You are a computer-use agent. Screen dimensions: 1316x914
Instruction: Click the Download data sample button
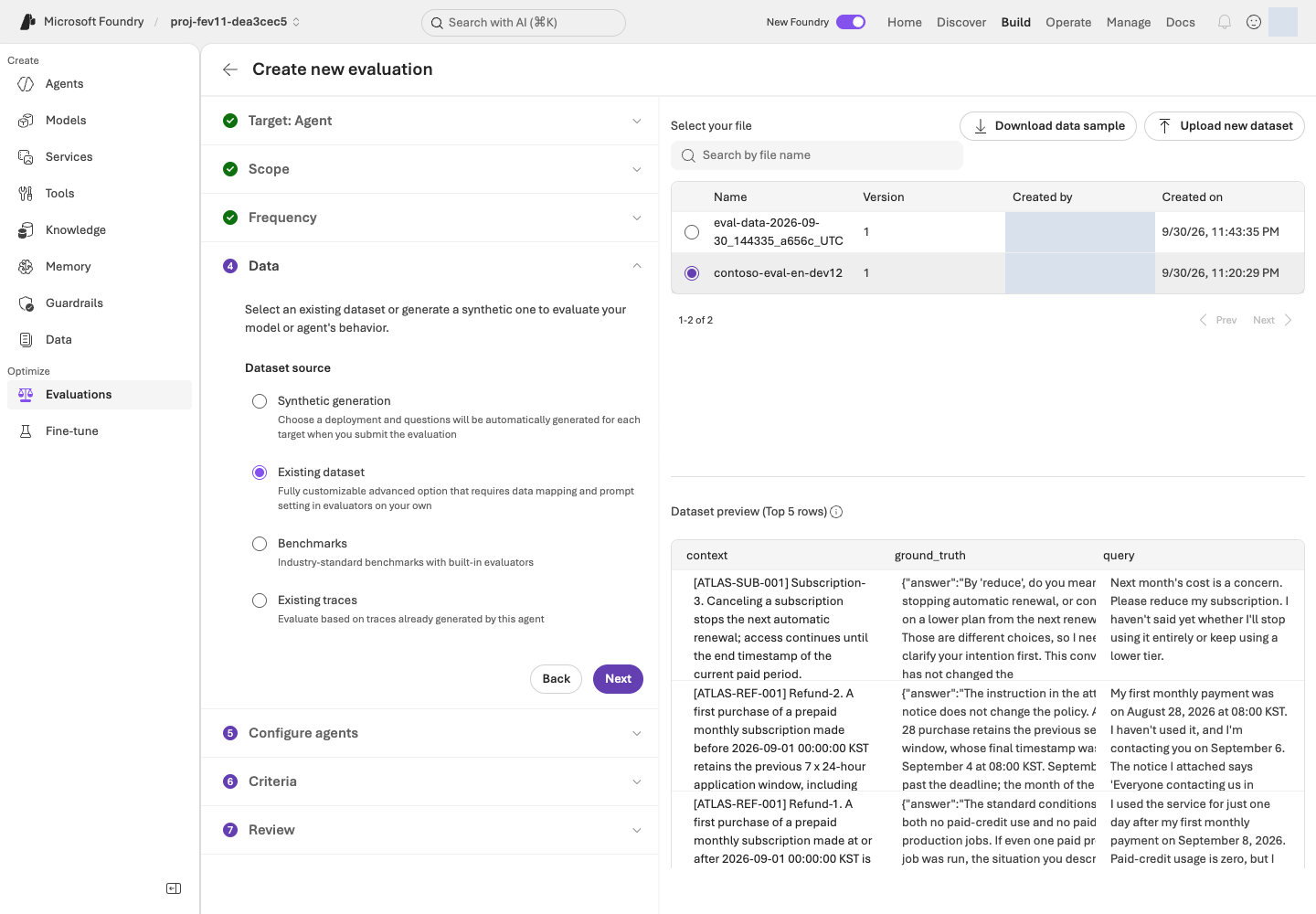click(1048, 126)
